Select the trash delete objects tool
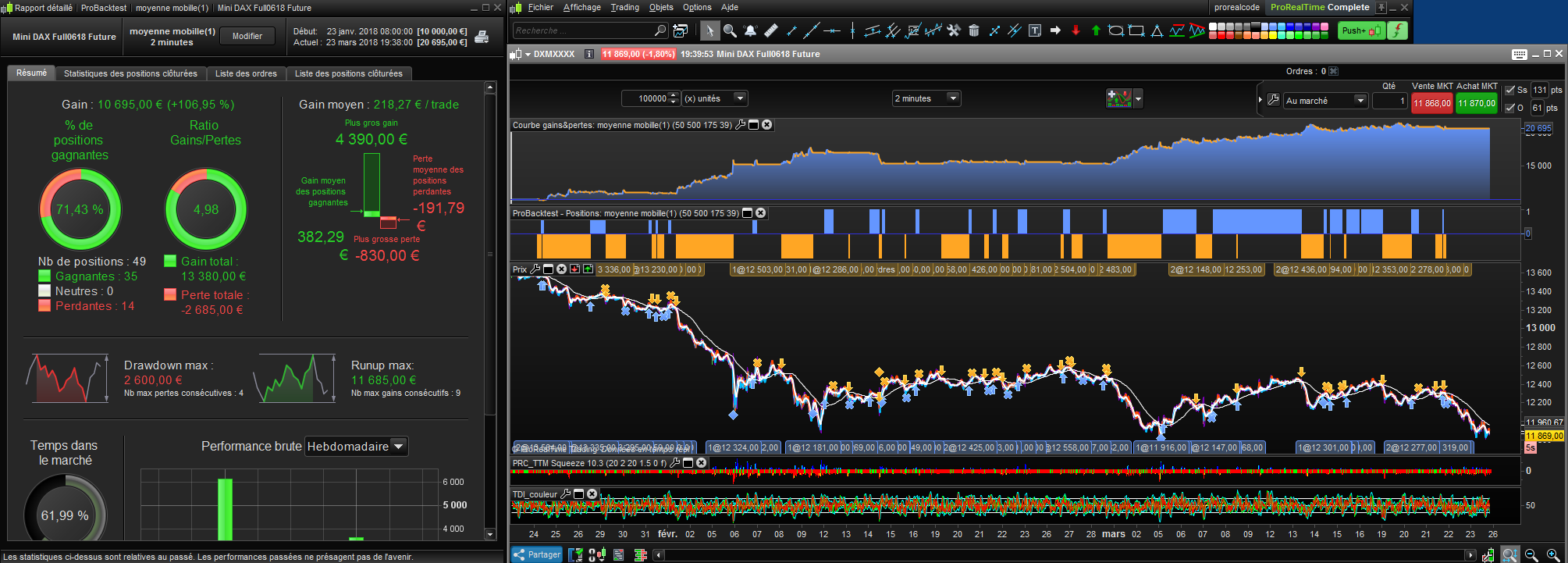The height and width of the screenshot is (563, 1568). (x=974, y=30)
